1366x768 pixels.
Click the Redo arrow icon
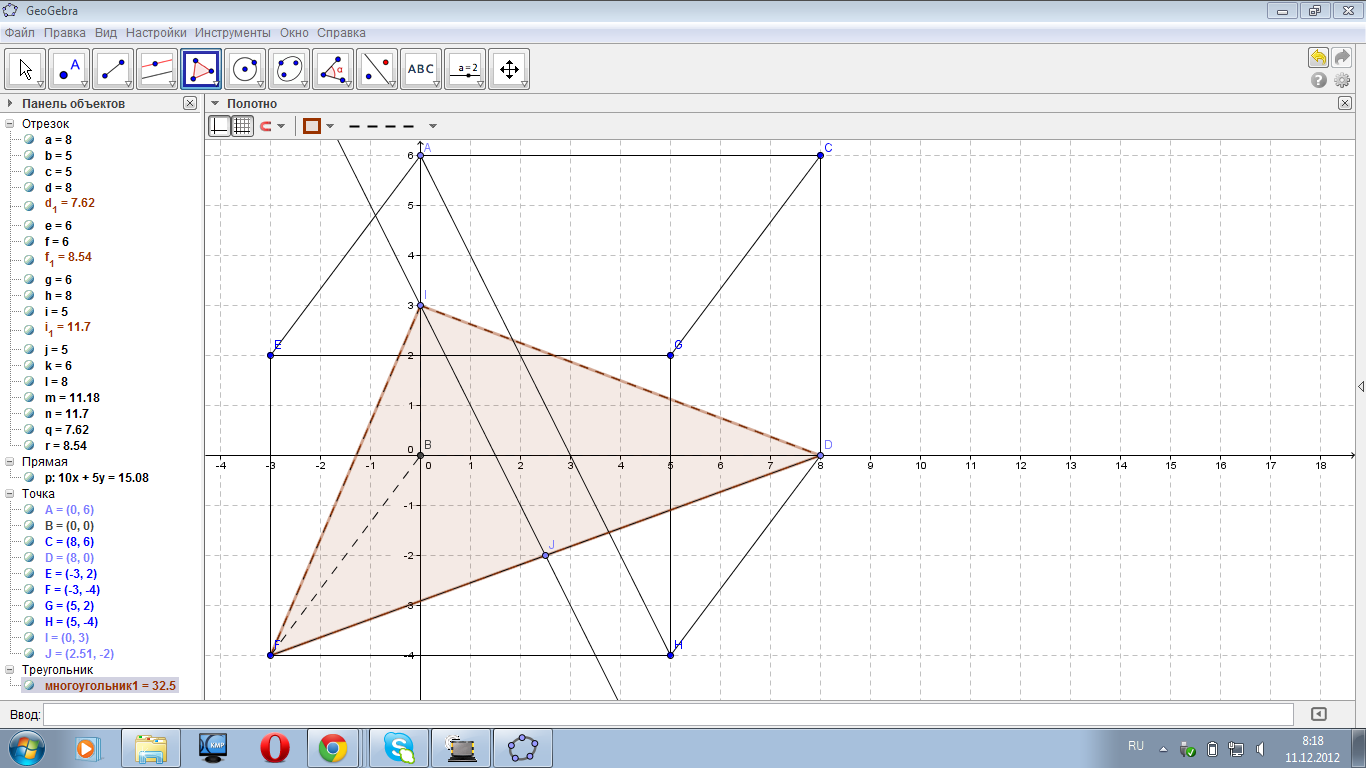click(x=1342, y=58)
